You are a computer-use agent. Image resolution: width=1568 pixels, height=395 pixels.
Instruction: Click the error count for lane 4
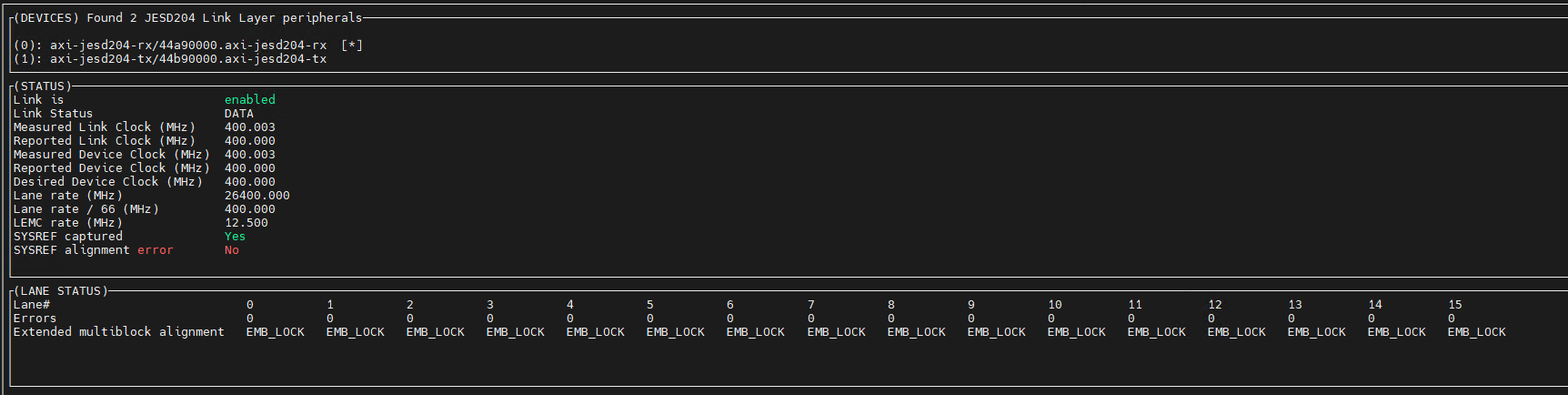[570, 319]
